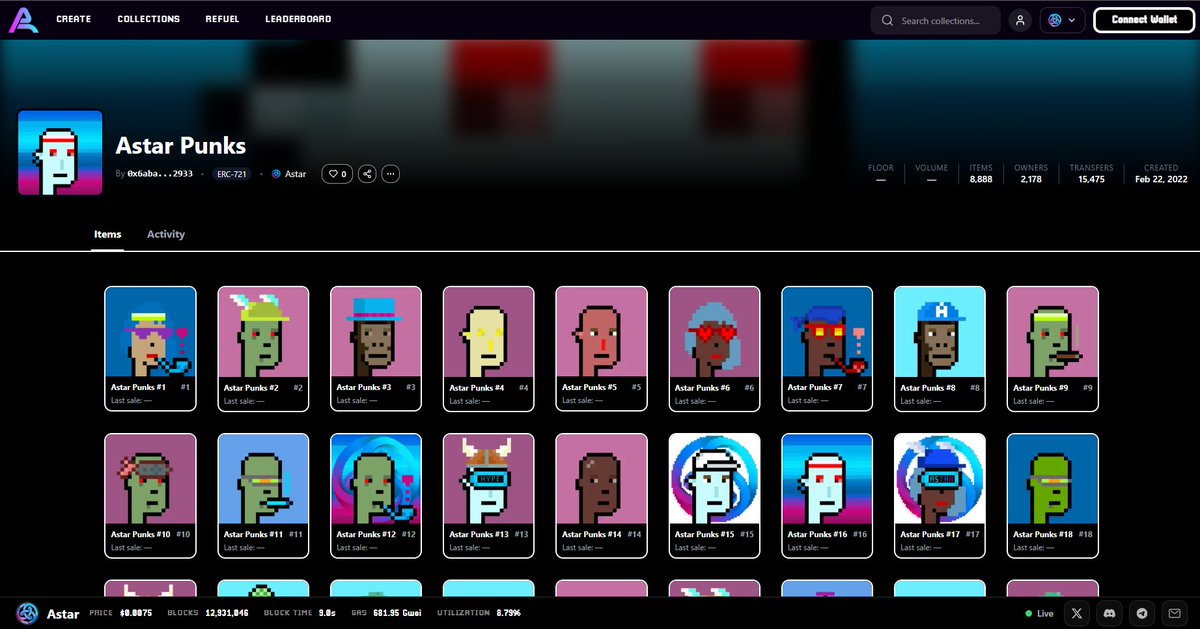Click the Astar Punks collection title
Viewport: 1200px width, 629px height.
181,145
